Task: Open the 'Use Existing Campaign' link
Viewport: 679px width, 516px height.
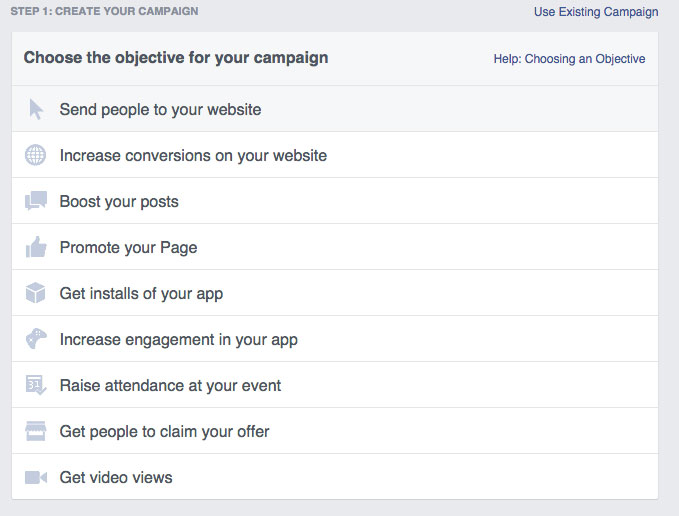Action: coord(596,12)
